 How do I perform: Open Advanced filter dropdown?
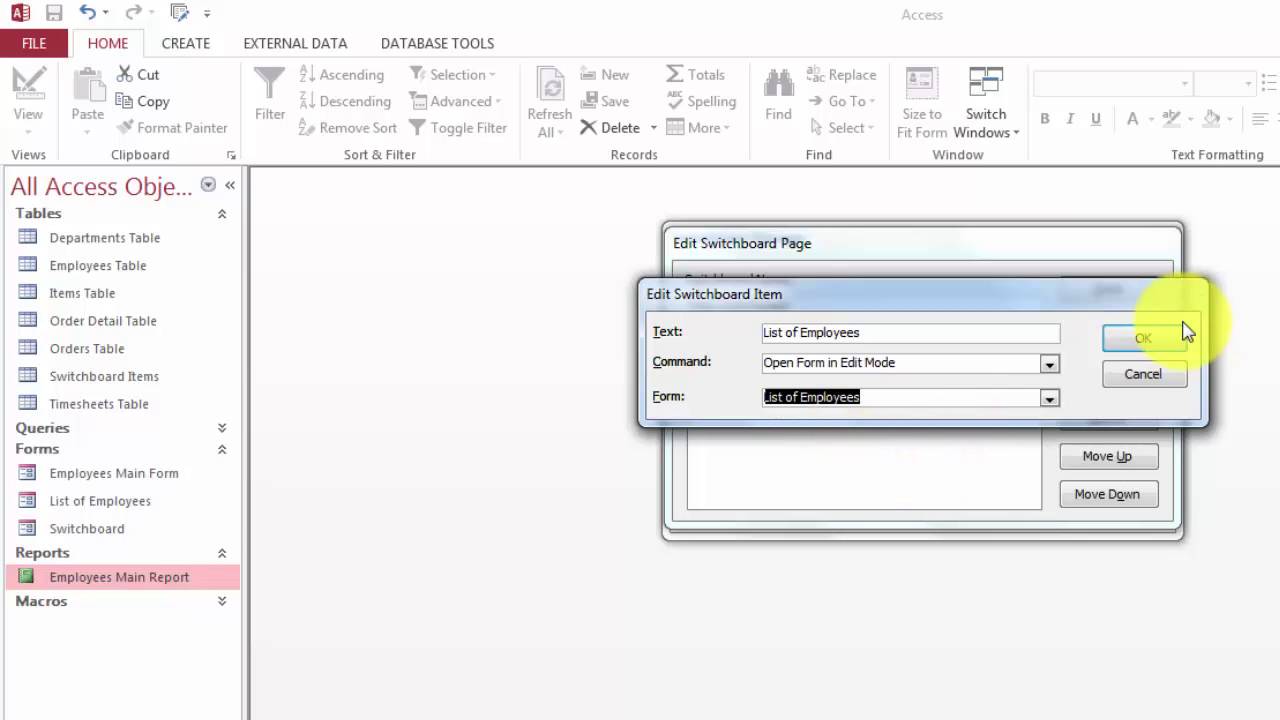click(x=455, y=101)
